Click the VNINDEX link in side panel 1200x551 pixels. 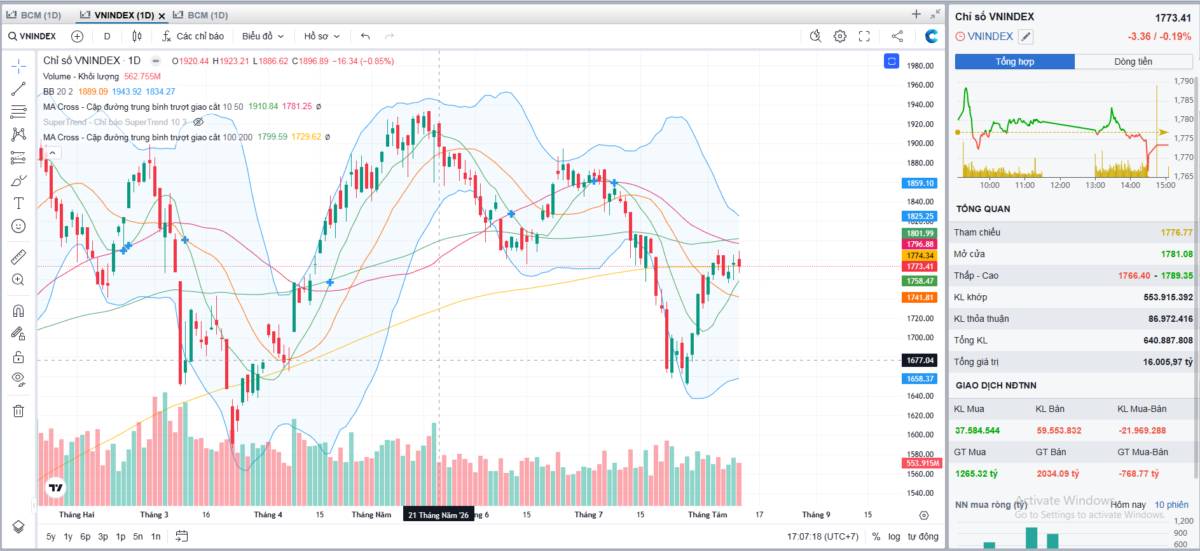991,36
